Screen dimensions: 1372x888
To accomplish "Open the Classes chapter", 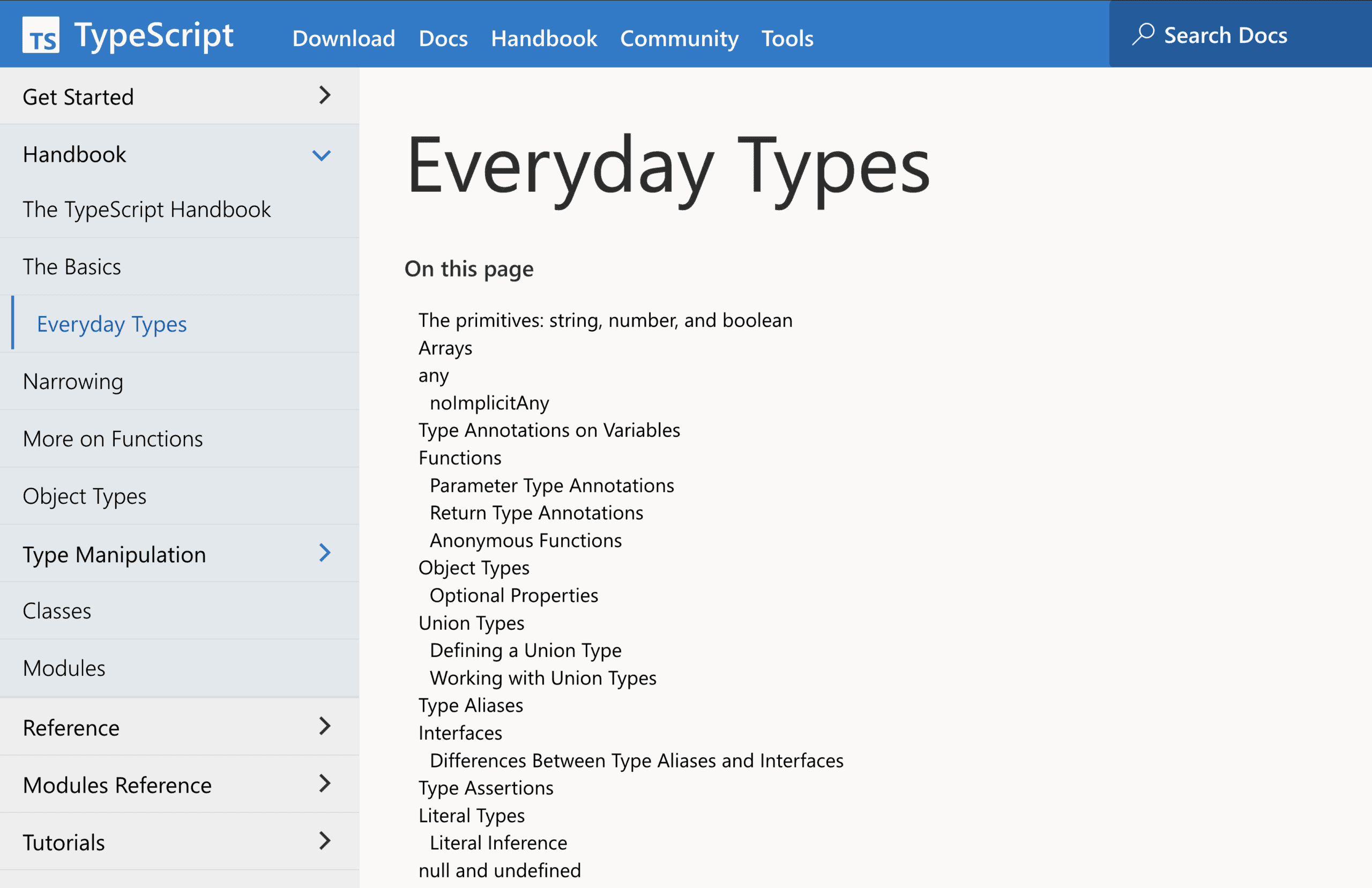I will 56,610.
